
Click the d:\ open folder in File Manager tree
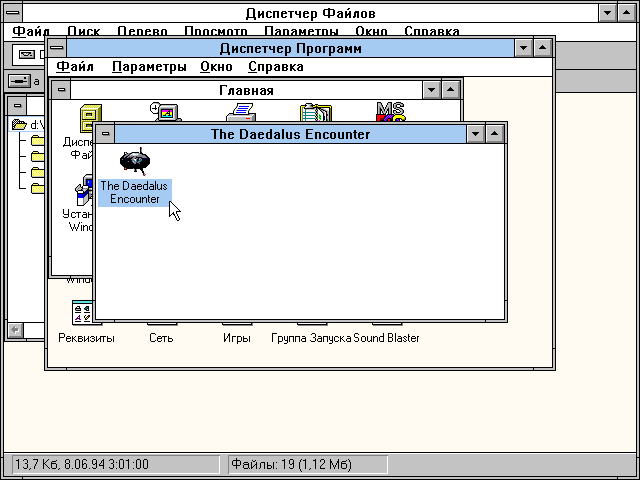click(x=19, y=124)
